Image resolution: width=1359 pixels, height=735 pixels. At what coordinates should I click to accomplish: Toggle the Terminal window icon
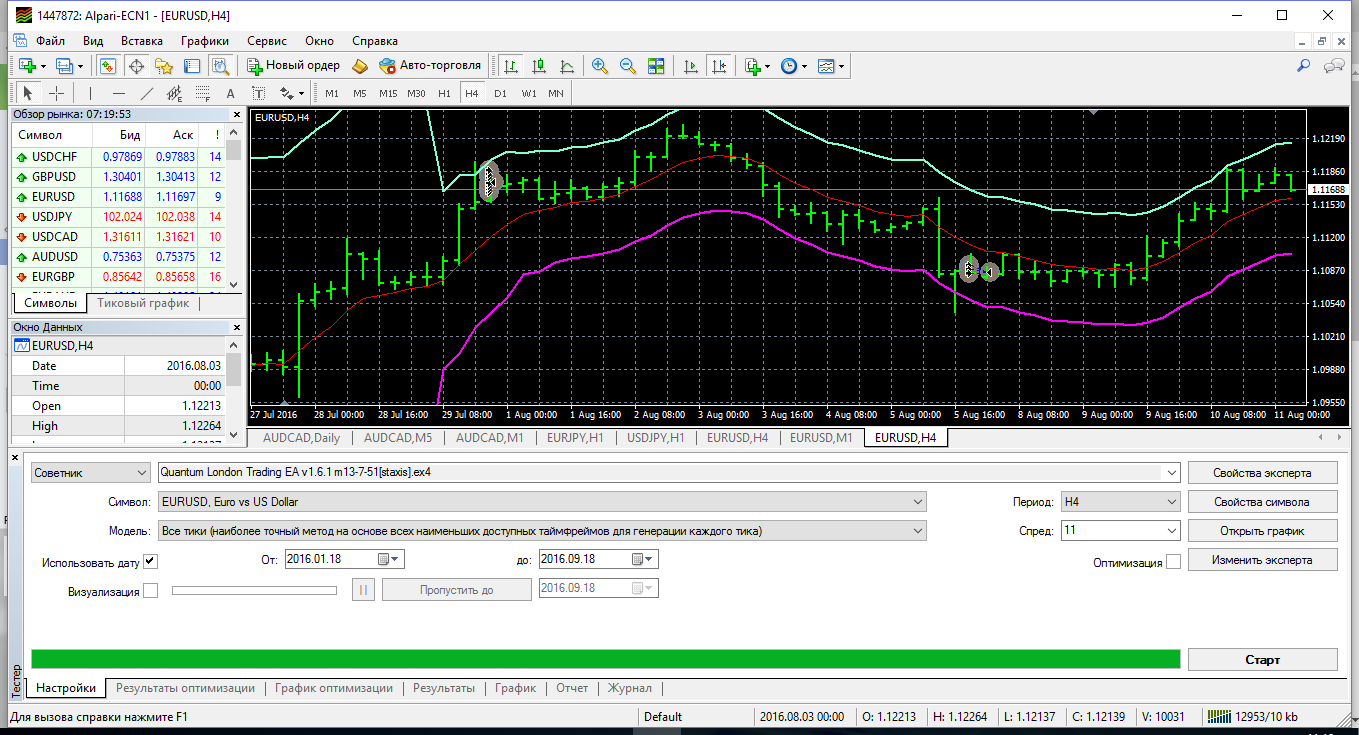tap(192, 66)
